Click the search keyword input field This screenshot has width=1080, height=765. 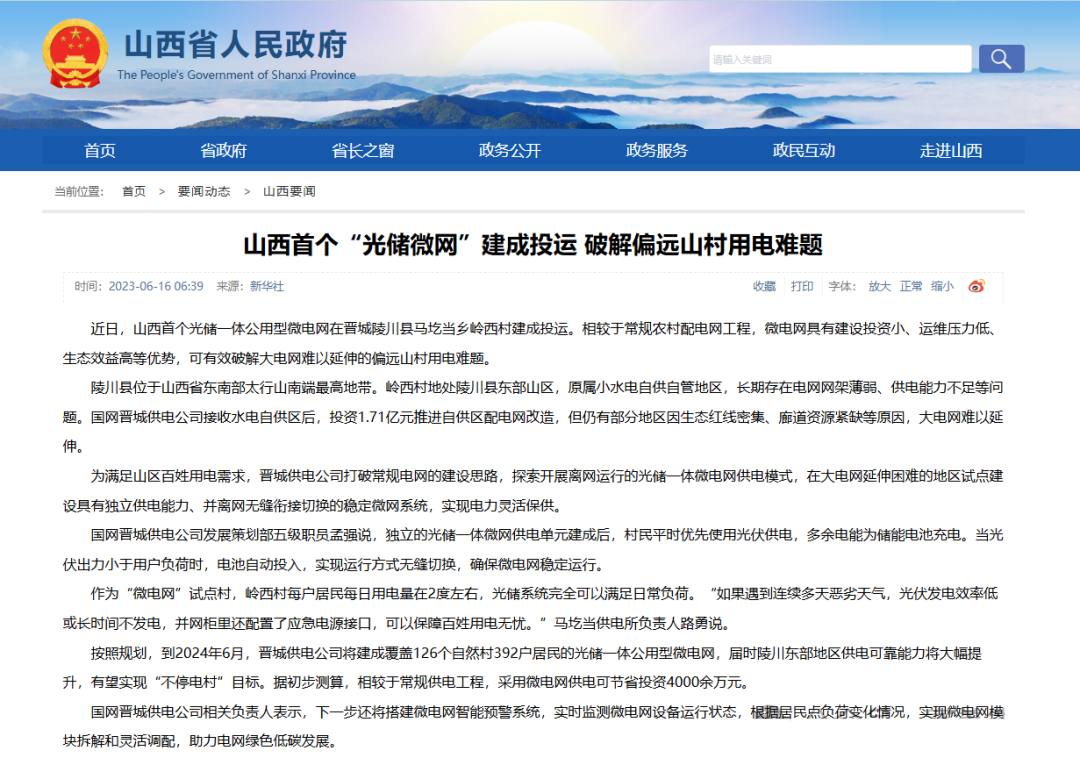tap(839, 59)
